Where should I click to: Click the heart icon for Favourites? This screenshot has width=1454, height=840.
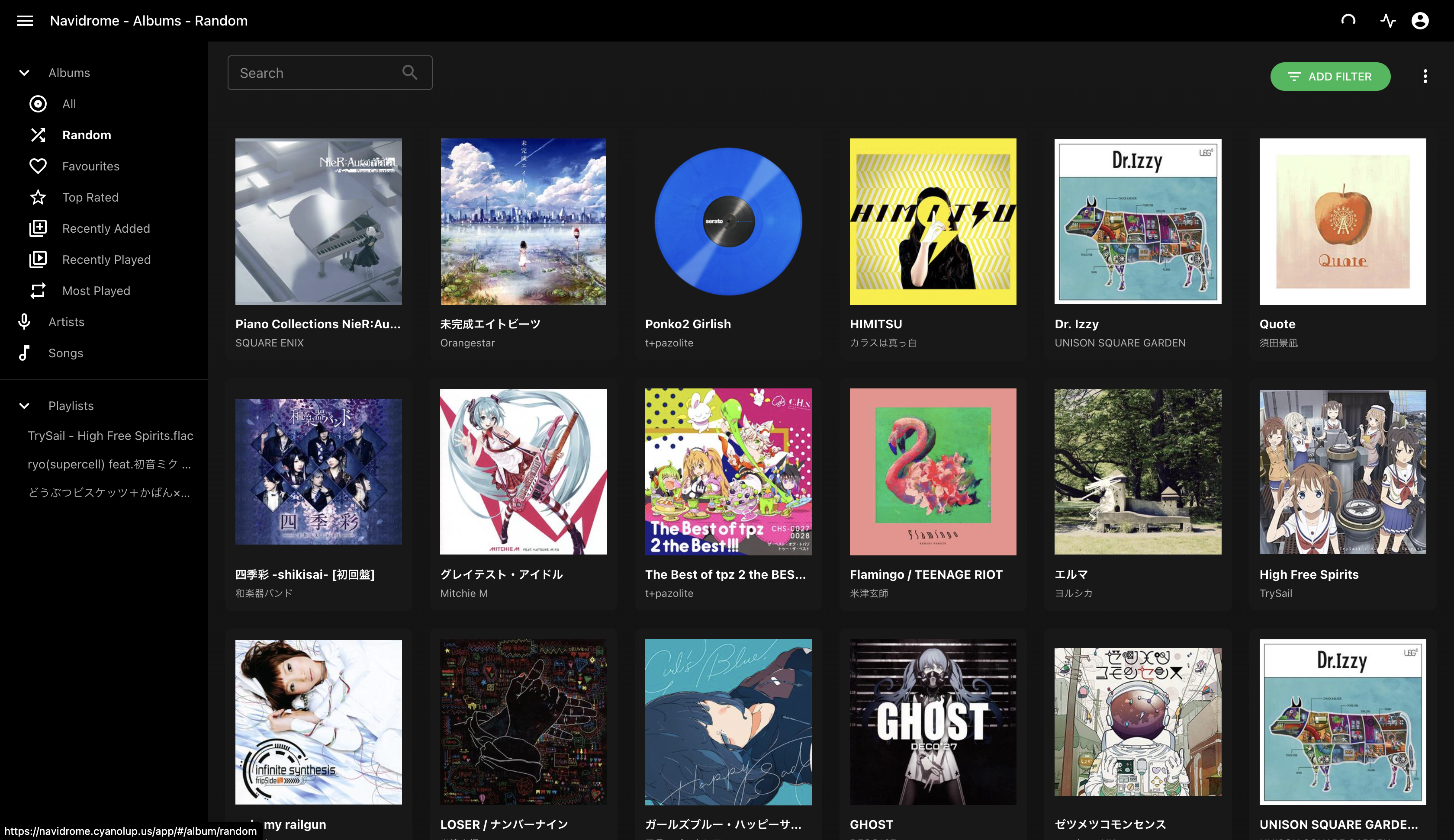tap(38, 166)
